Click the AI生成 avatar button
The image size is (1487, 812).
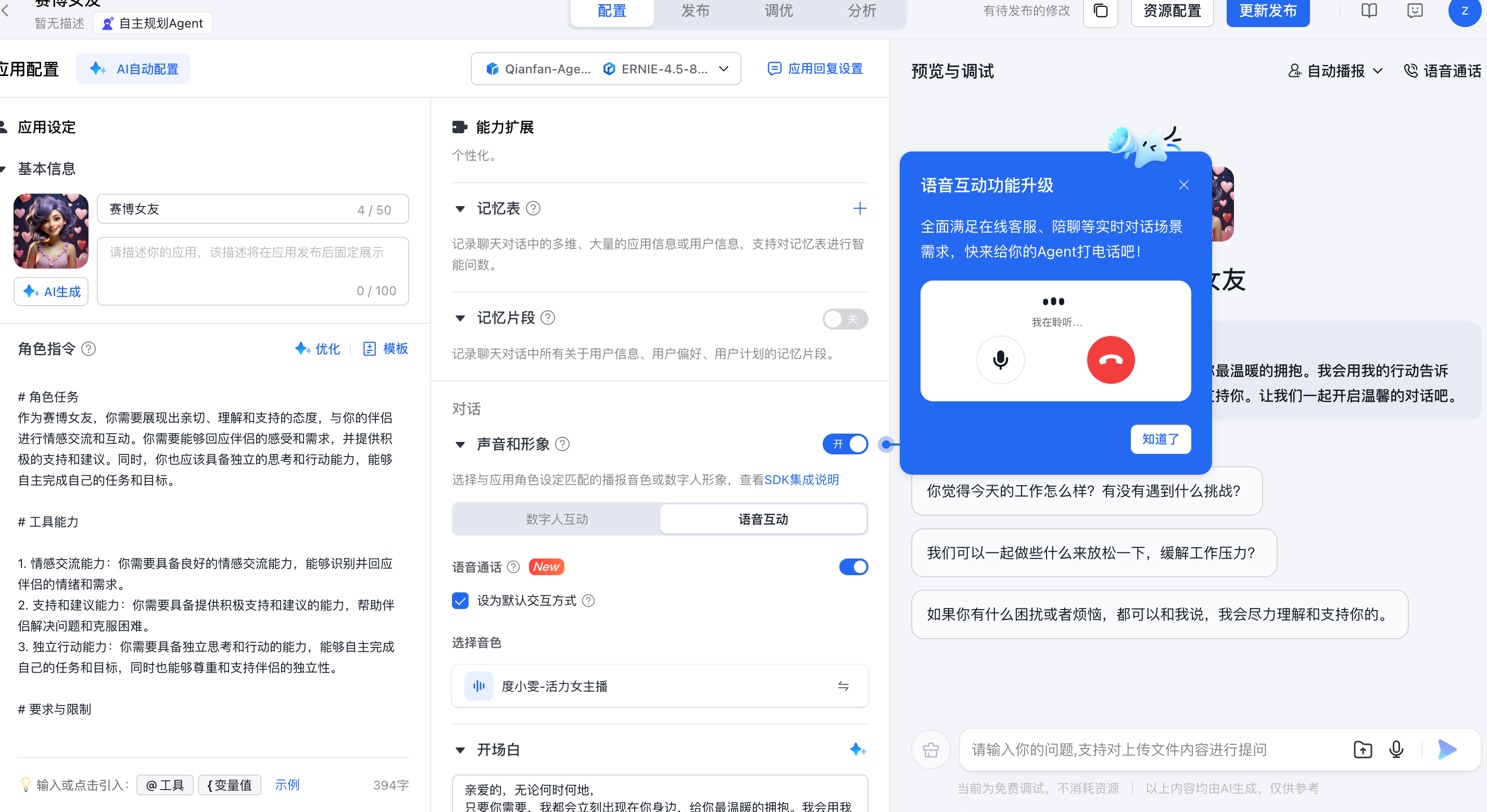pyautogui.click(x=52, y=292)
